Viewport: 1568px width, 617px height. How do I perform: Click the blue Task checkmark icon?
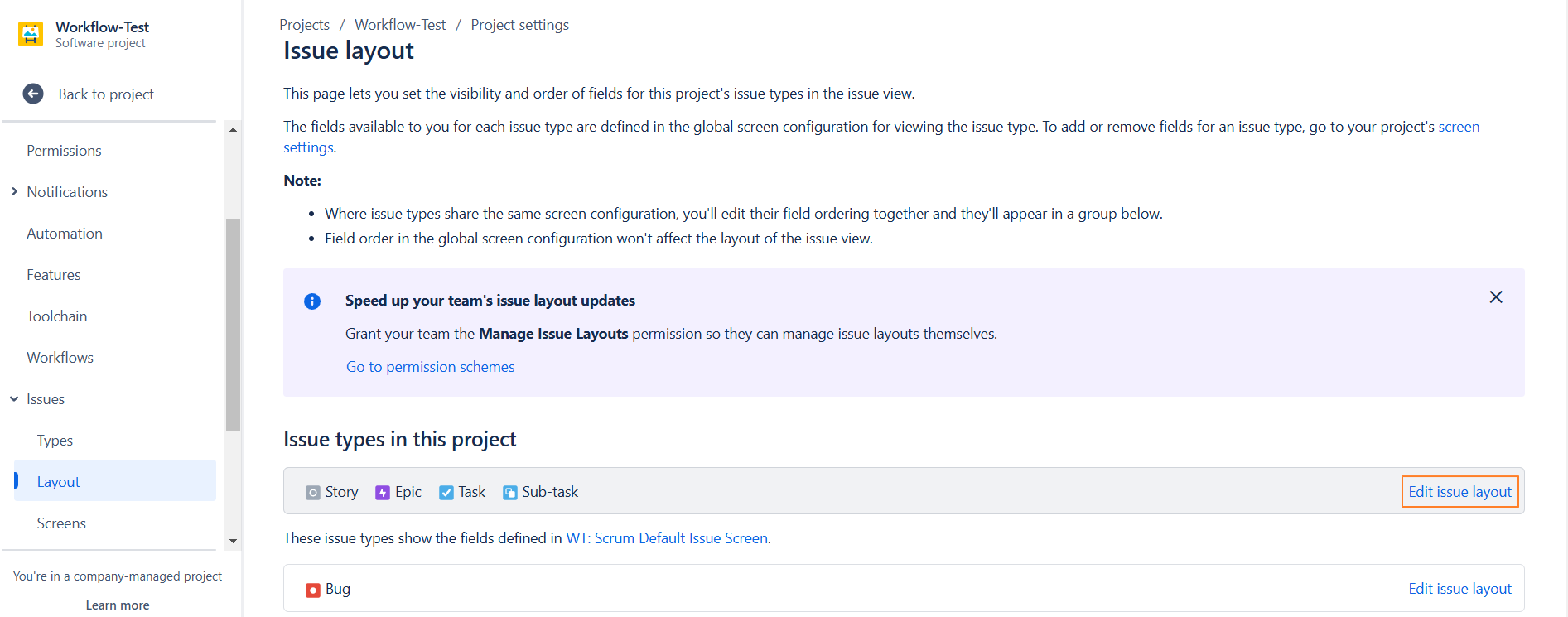pos(446,493)
